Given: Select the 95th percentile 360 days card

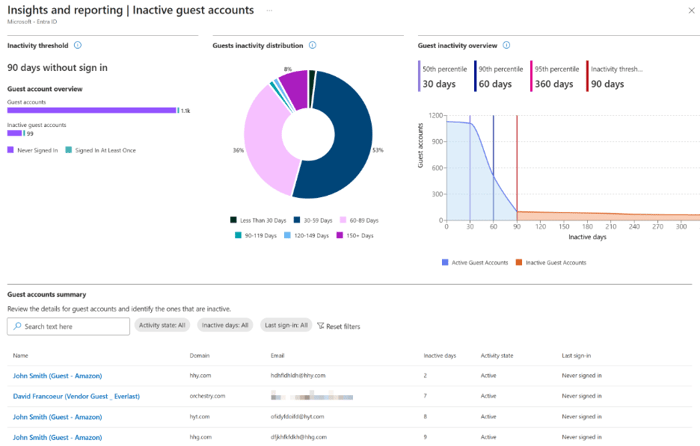Looking at the screenshot, I should tap(556, 76).
